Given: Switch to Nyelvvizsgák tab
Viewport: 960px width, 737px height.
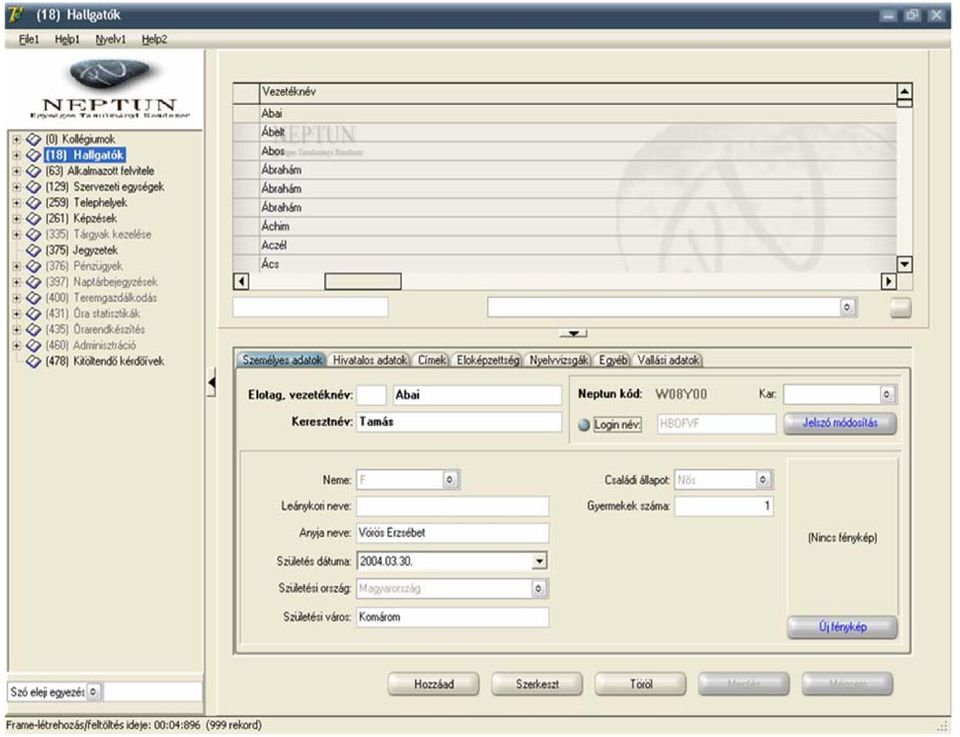Looking at the screenshot, I should [559, 361].
